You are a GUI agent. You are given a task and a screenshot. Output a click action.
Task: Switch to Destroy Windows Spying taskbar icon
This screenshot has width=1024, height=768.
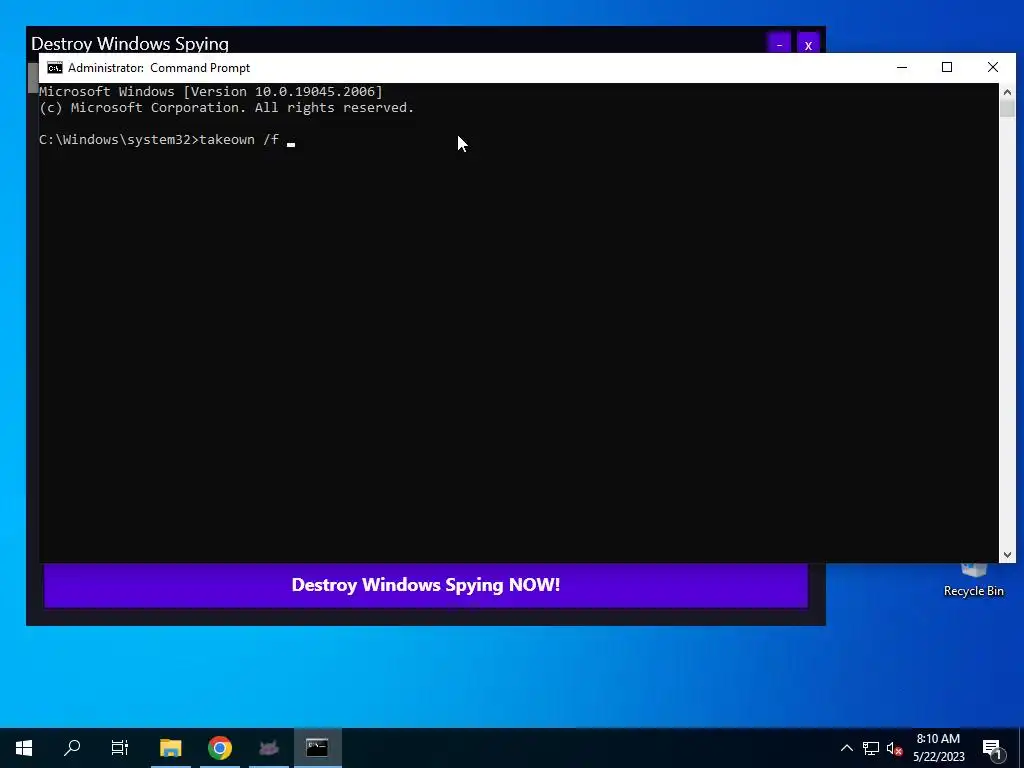[x=268, y=748]
